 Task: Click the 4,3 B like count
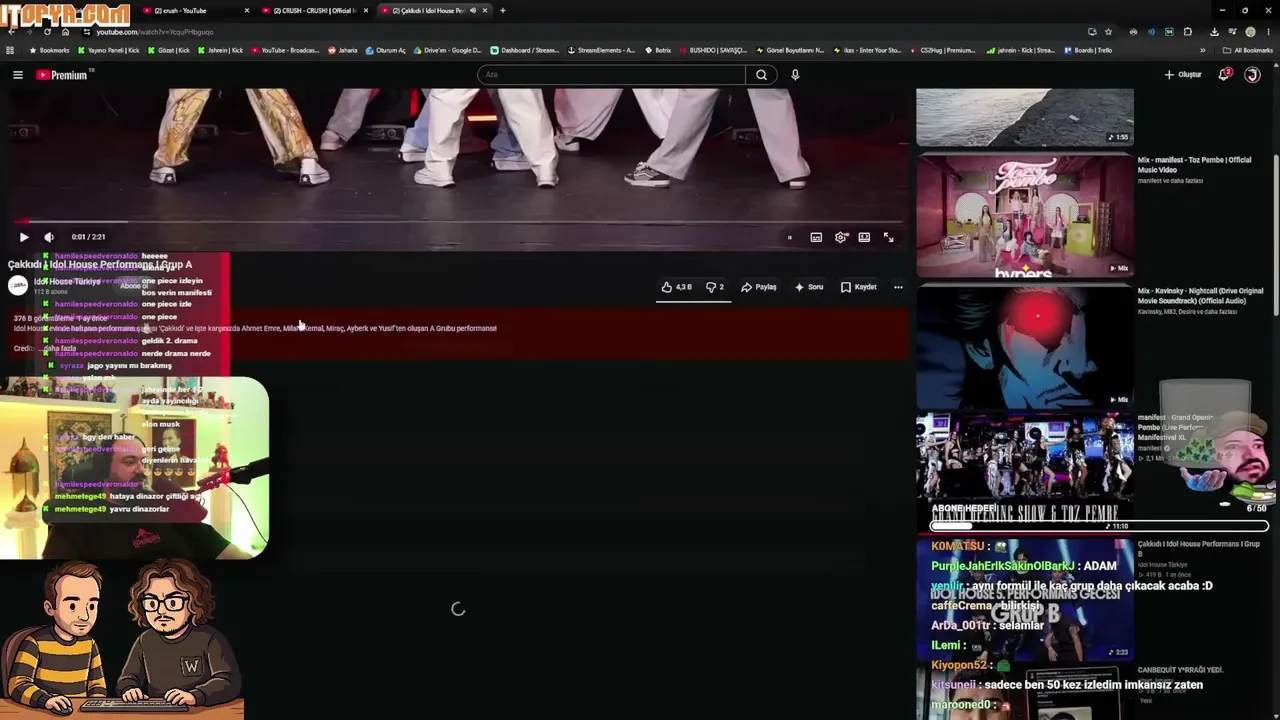tap(684, 287)
